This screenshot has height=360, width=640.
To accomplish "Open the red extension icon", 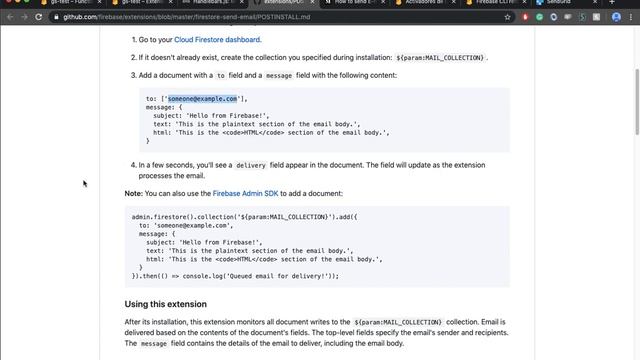I will (525, 17).
